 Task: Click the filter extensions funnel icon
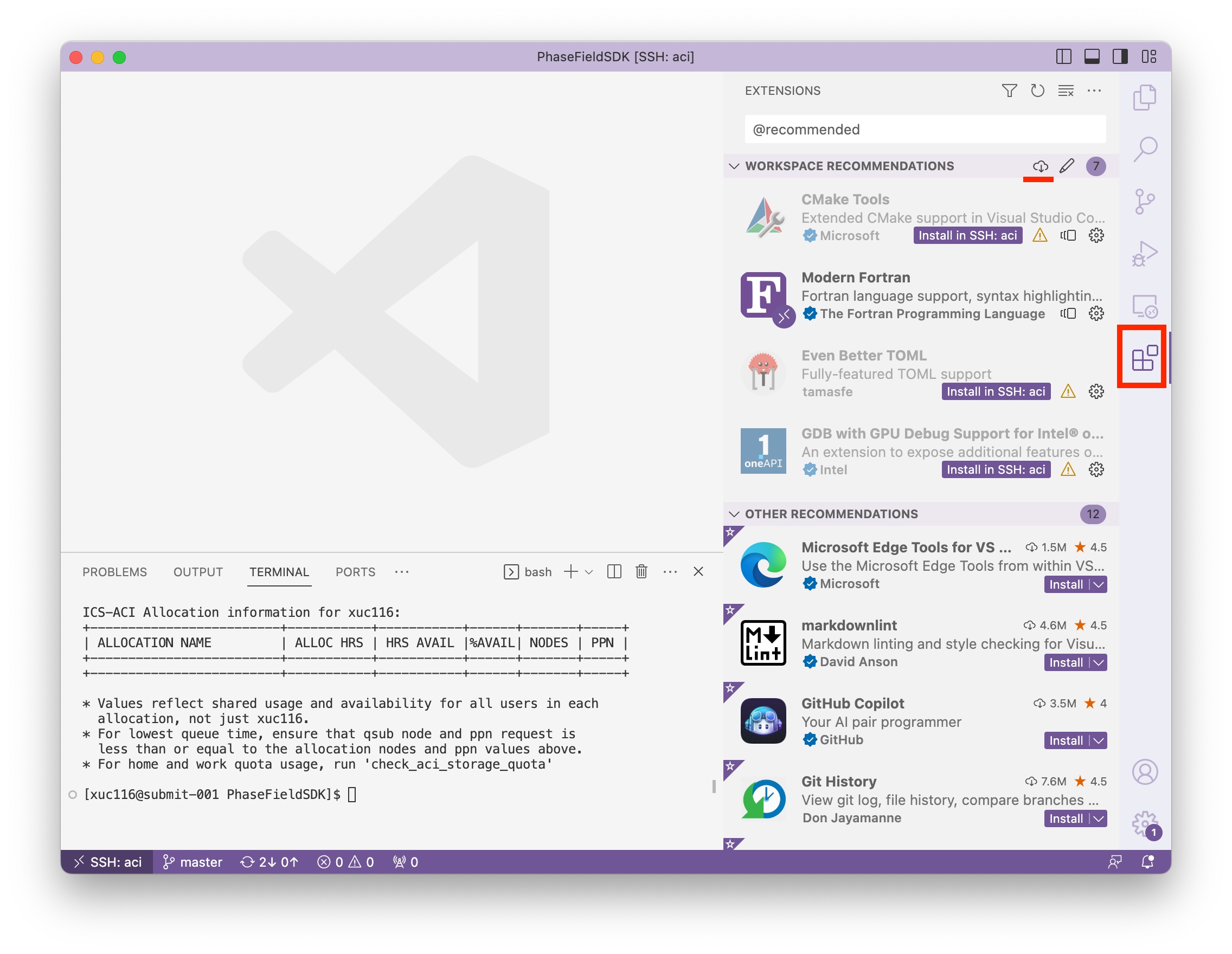pyautogui.click(x=1009, y=91)
